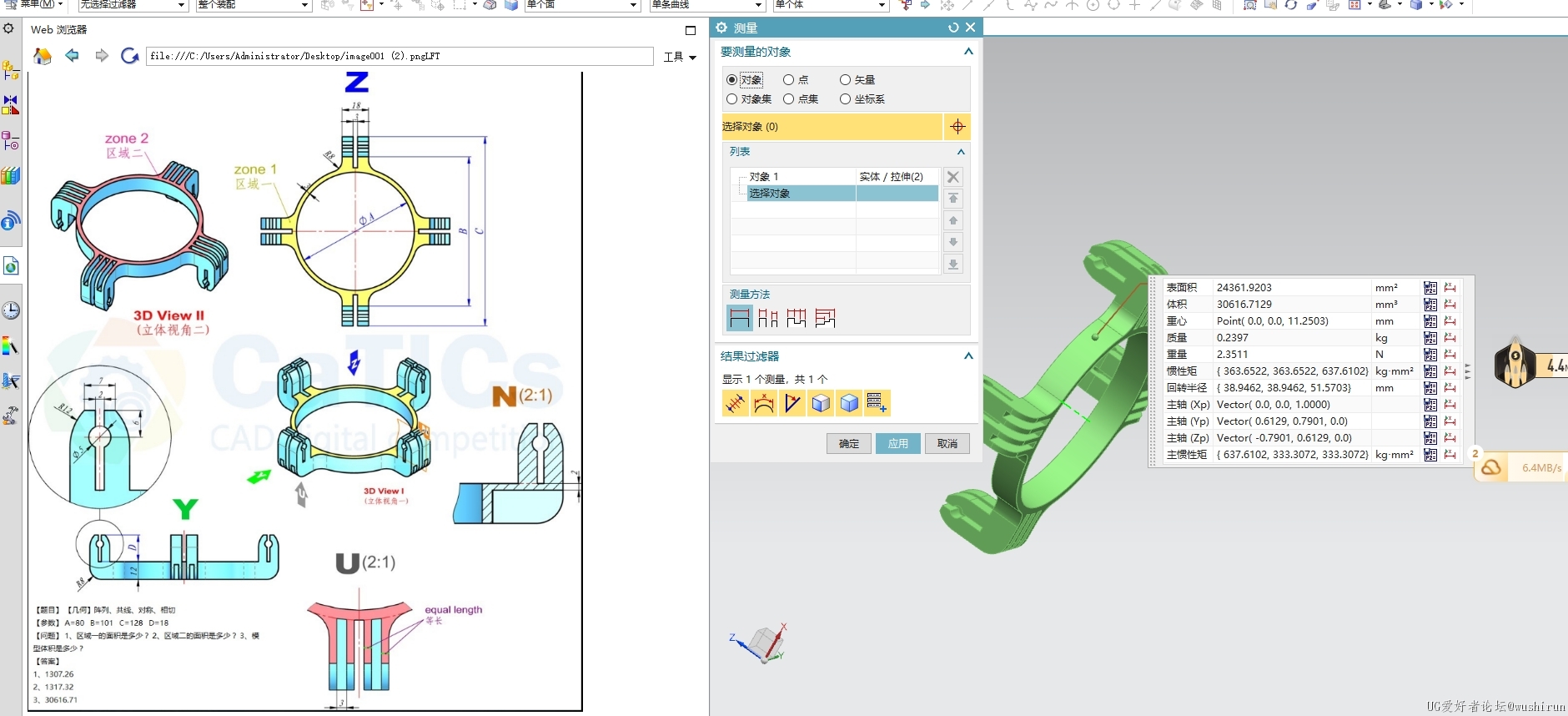Click the browser URL address field
This screenshot has height=716, width=1568.
400,56
